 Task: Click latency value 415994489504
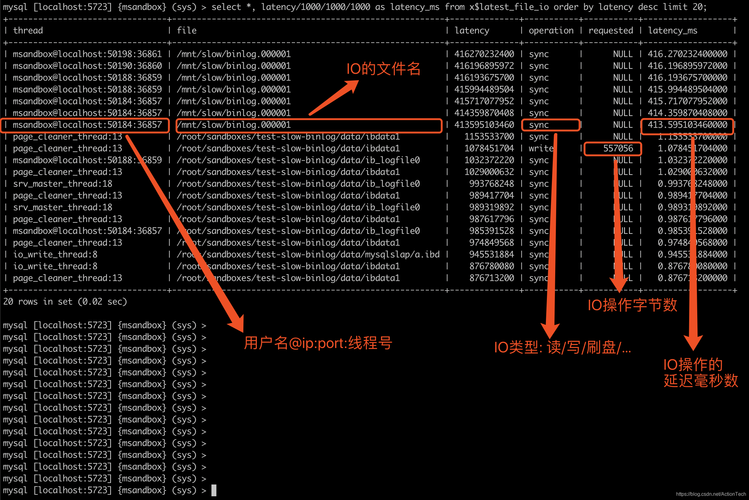coord(484,89)
